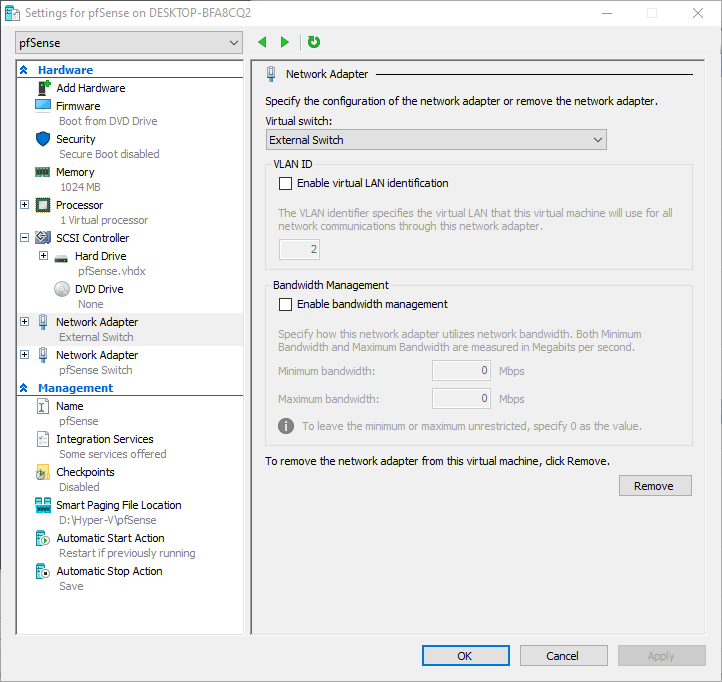Select the Security shield icon
This screenshot has height=682, width=722.
[x=43, y=139]
